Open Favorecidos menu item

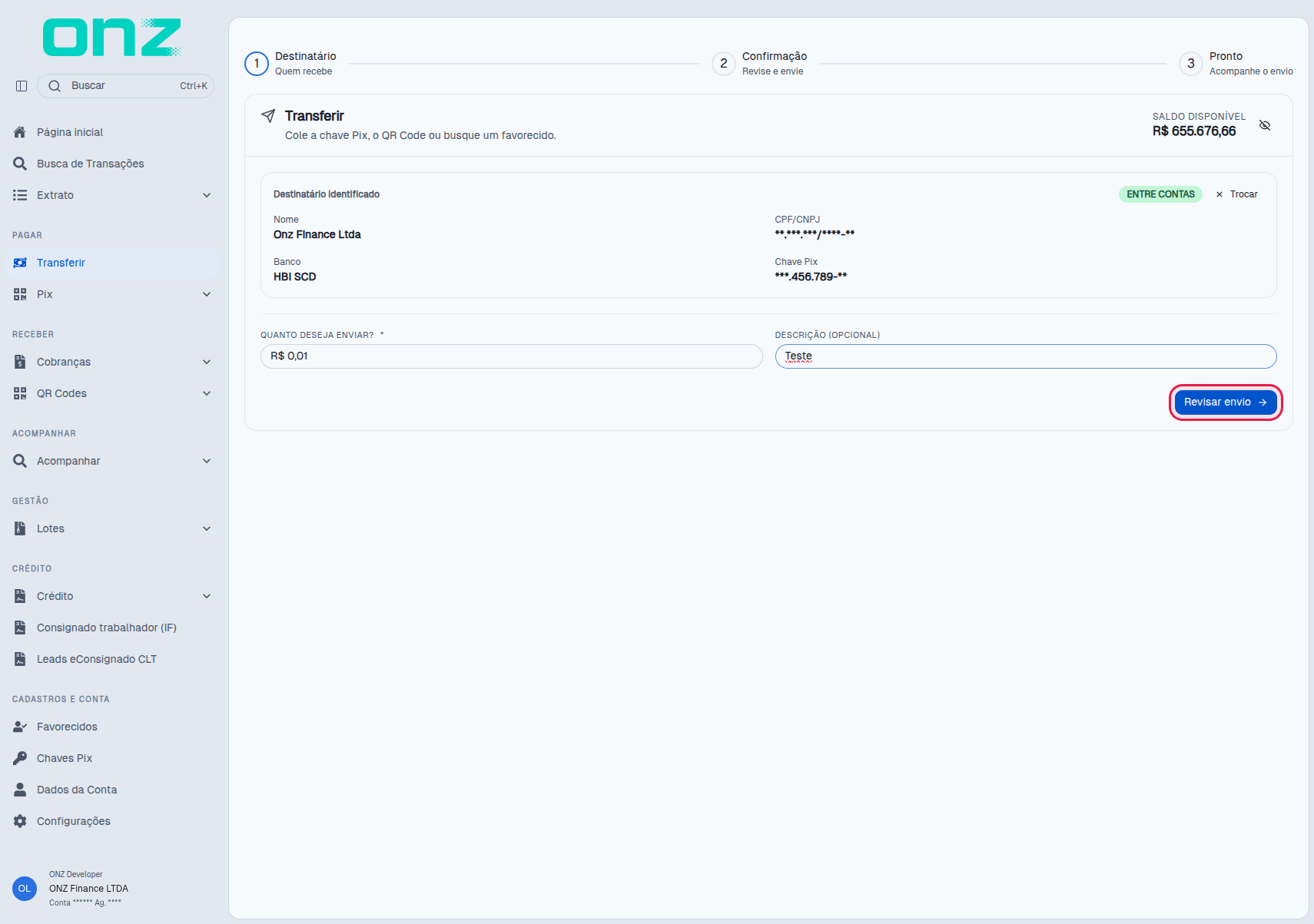point(112,727)
